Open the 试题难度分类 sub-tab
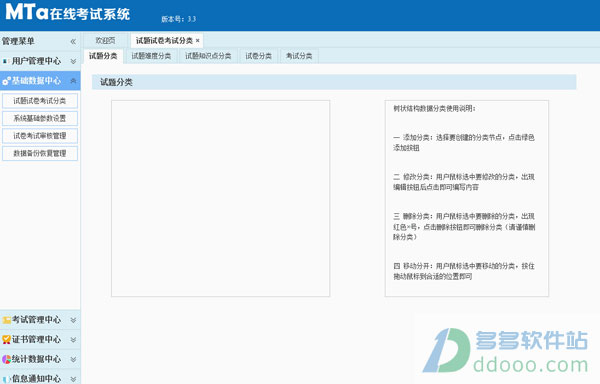Viewport: 600px width, 384px height. (x=151, y=56)
